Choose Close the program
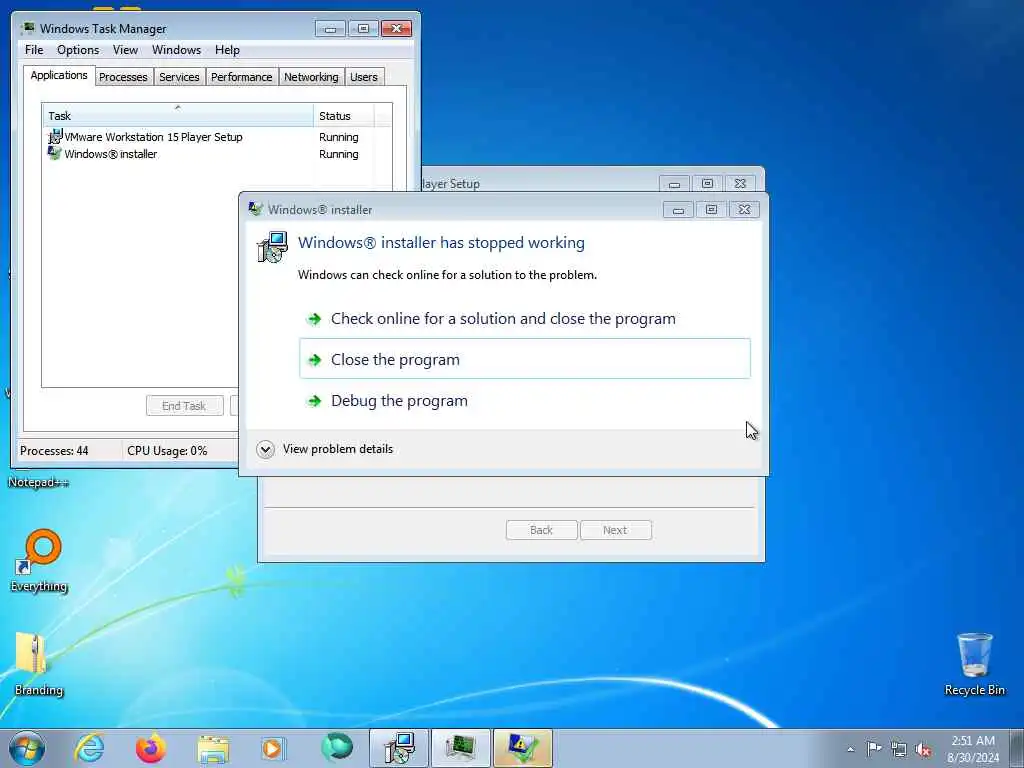 [525, 359]
